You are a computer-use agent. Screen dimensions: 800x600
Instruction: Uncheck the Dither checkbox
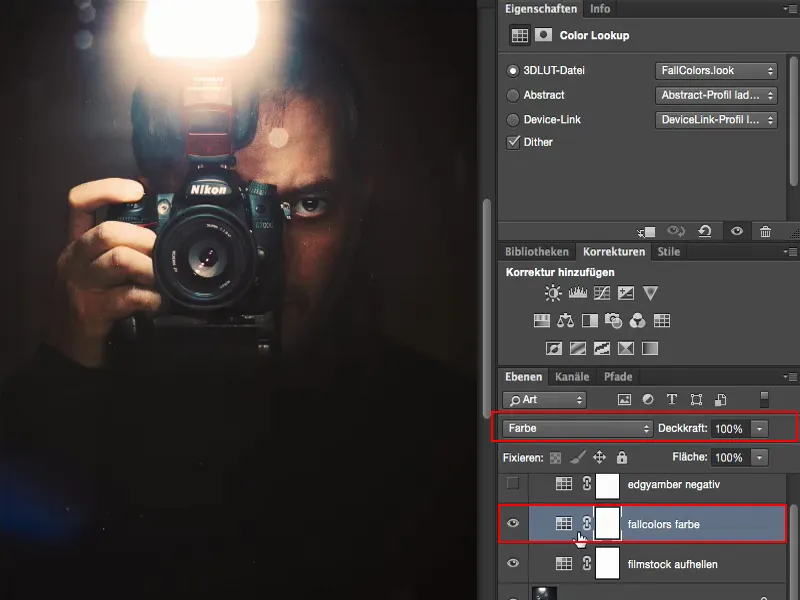[513, 142]
